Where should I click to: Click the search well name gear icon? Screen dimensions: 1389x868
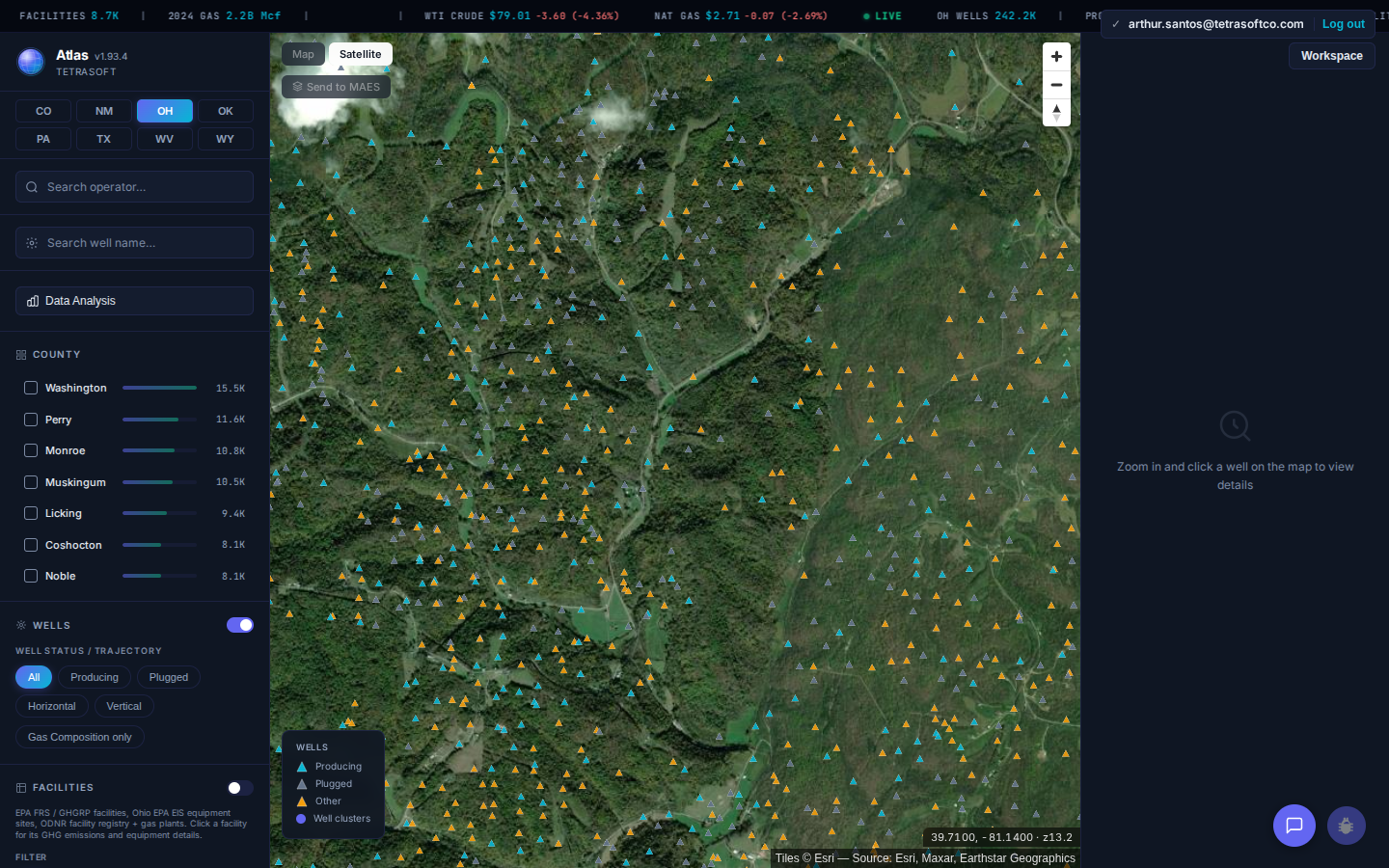click(32, 243)
